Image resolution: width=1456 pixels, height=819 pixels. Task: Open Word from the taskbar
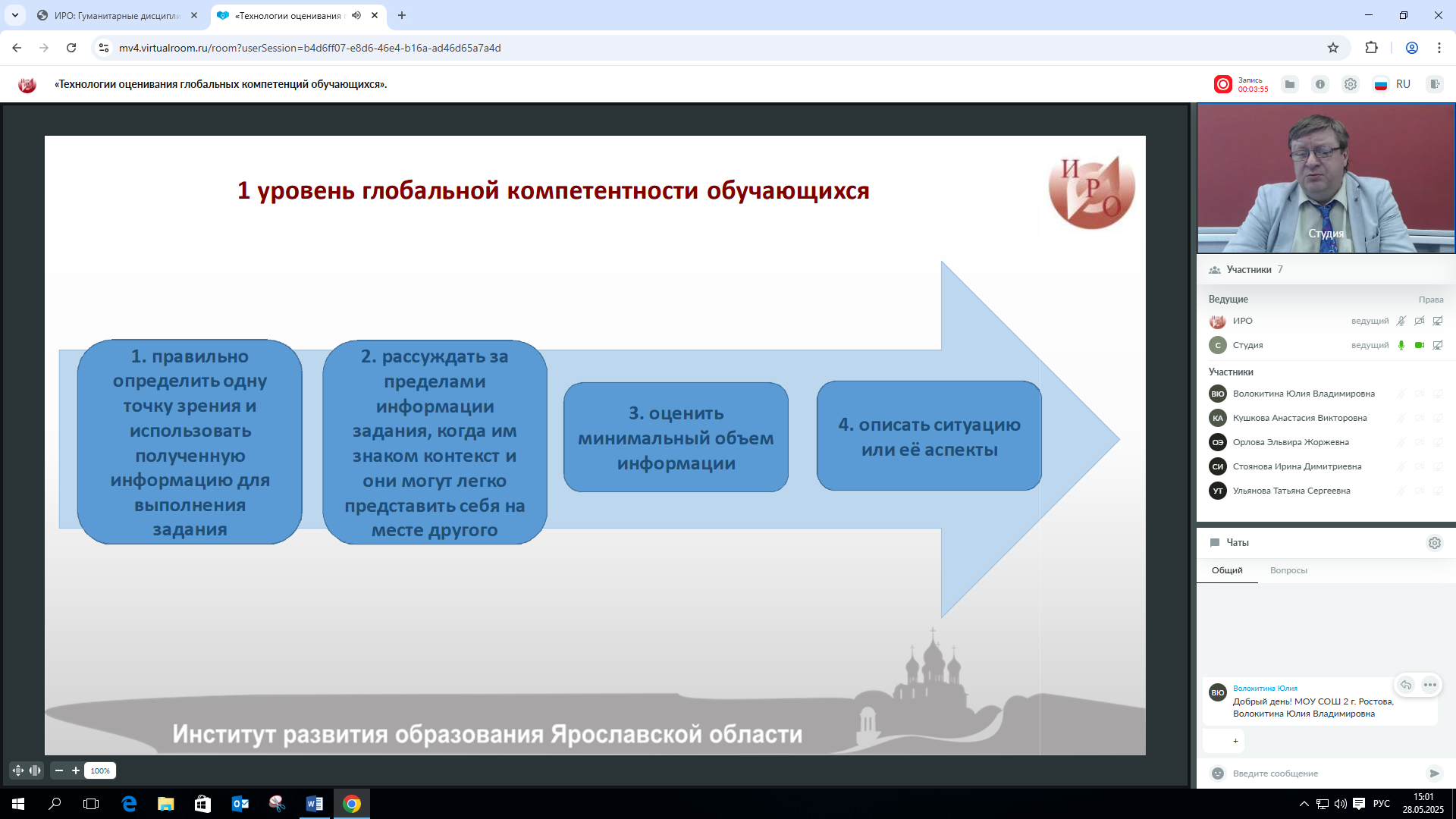point(314,804)
